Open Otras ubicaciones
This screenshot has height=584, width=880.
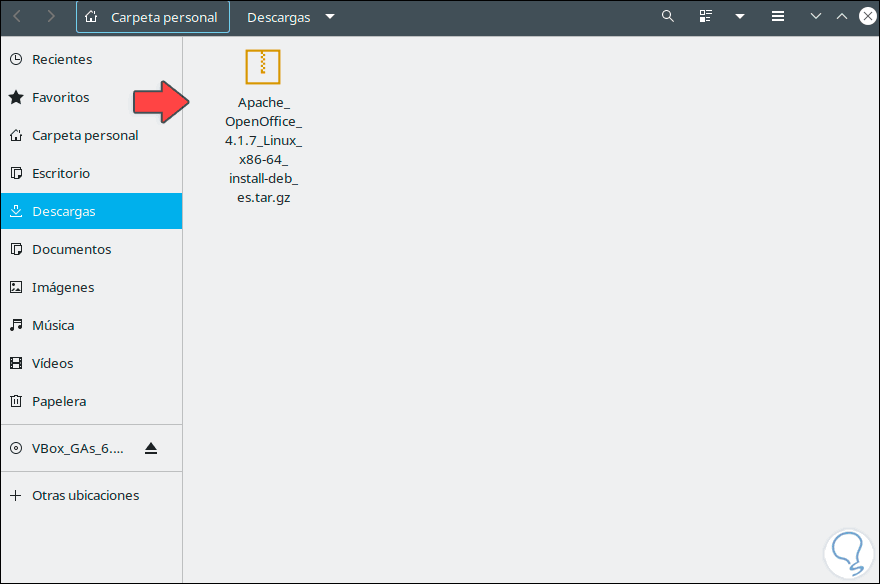(91, 496)
